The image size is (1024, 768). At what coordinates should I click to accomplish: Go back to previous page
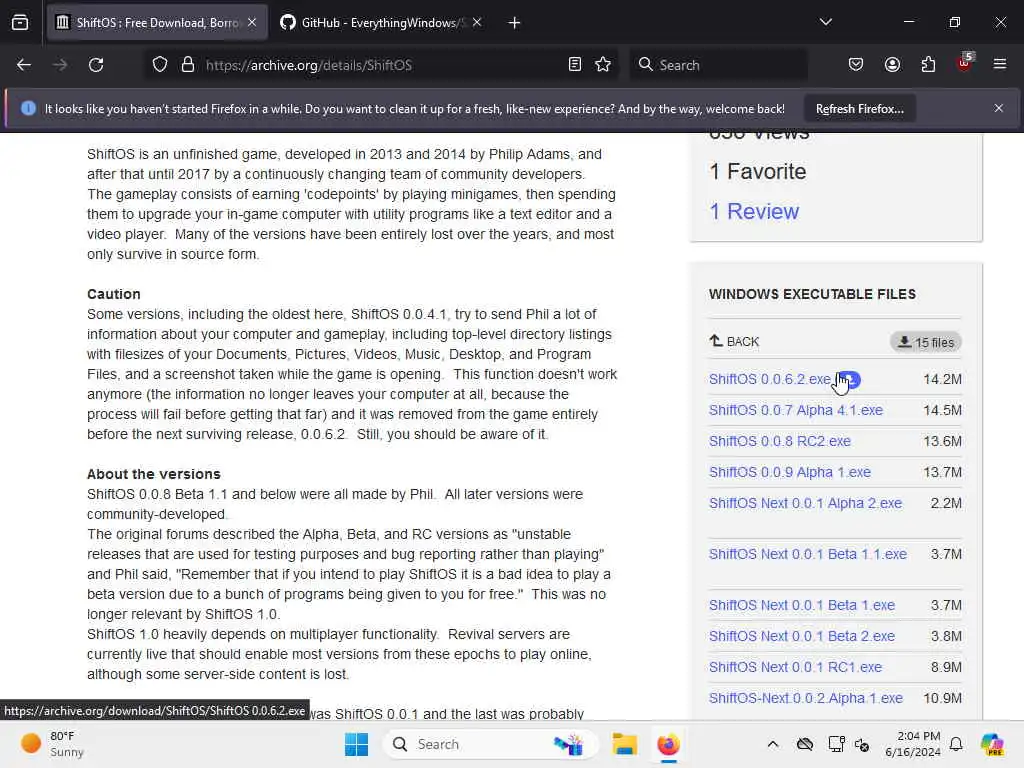point(24,65)
